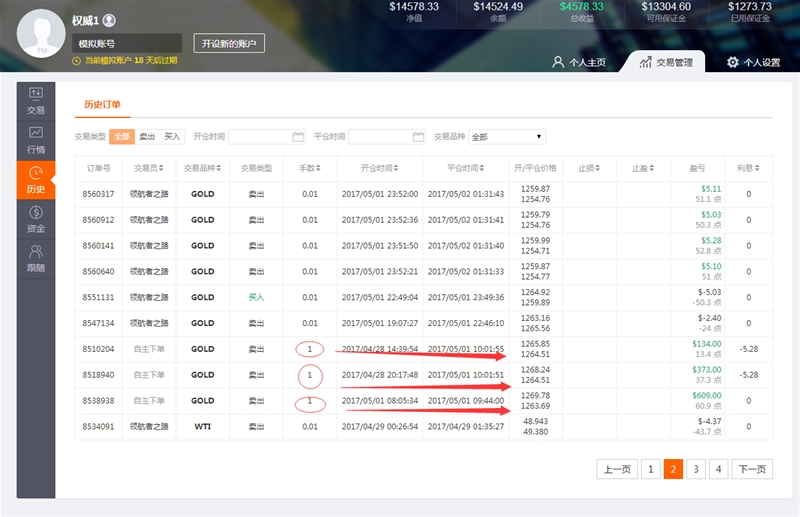The width and height of the screenshot is (800, 517).
Task: Open calendar icon for 开仓时间 filter
Action: click(x=298, y=137)
